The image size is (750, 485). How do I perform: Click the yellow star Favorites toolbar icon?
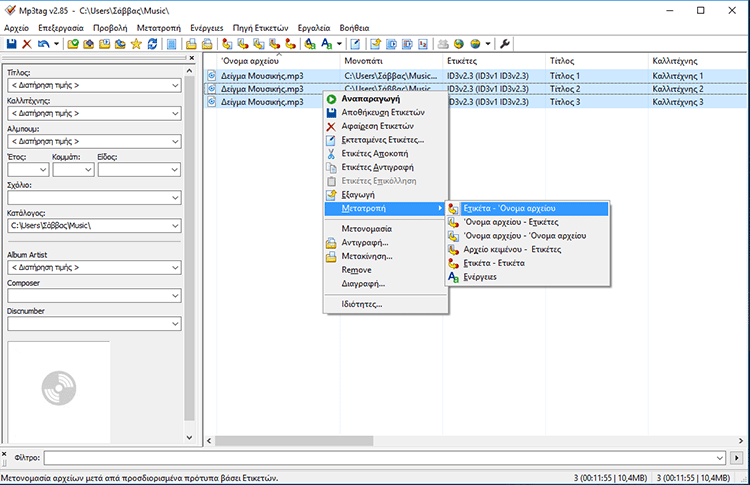(136, 44)
